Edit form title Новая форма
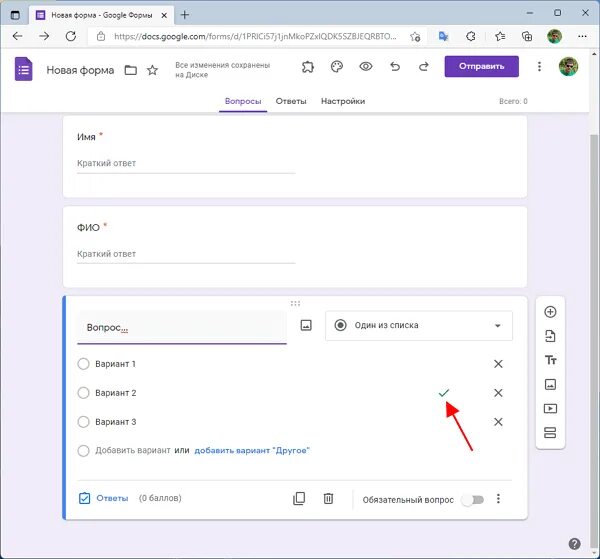This screenshot has height=559, width=600. 80,70
